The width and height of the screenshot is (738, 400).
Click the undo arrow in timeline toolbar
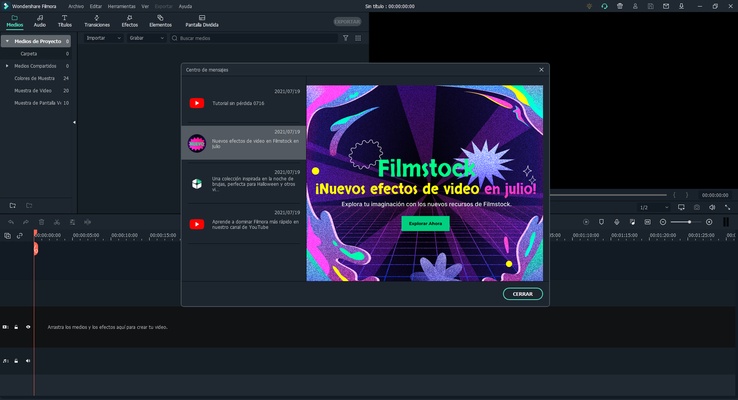pyautogui.click(x=11, y=222)
